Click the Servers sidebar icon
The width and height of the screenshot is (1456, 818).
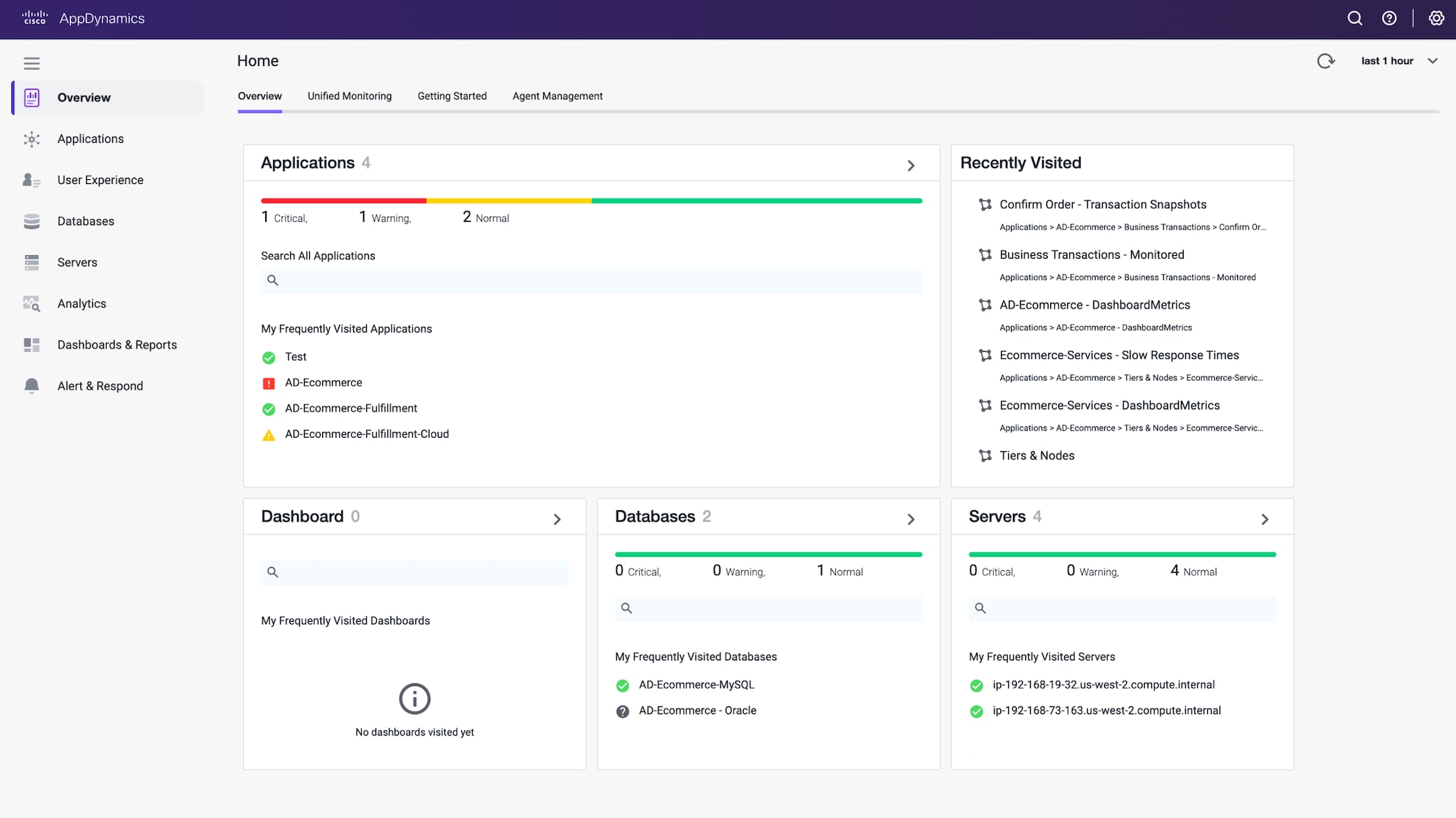point(32,262)
